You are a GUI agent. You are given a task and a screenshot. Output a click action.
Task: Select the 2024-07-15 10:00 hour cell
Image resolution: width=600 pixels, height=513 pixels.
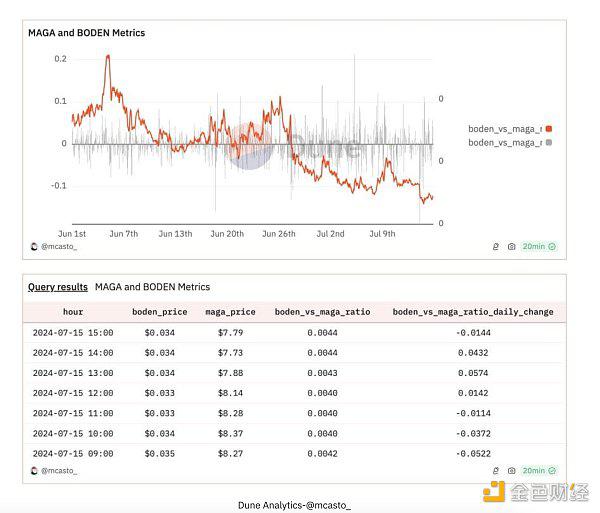(73, 434)
